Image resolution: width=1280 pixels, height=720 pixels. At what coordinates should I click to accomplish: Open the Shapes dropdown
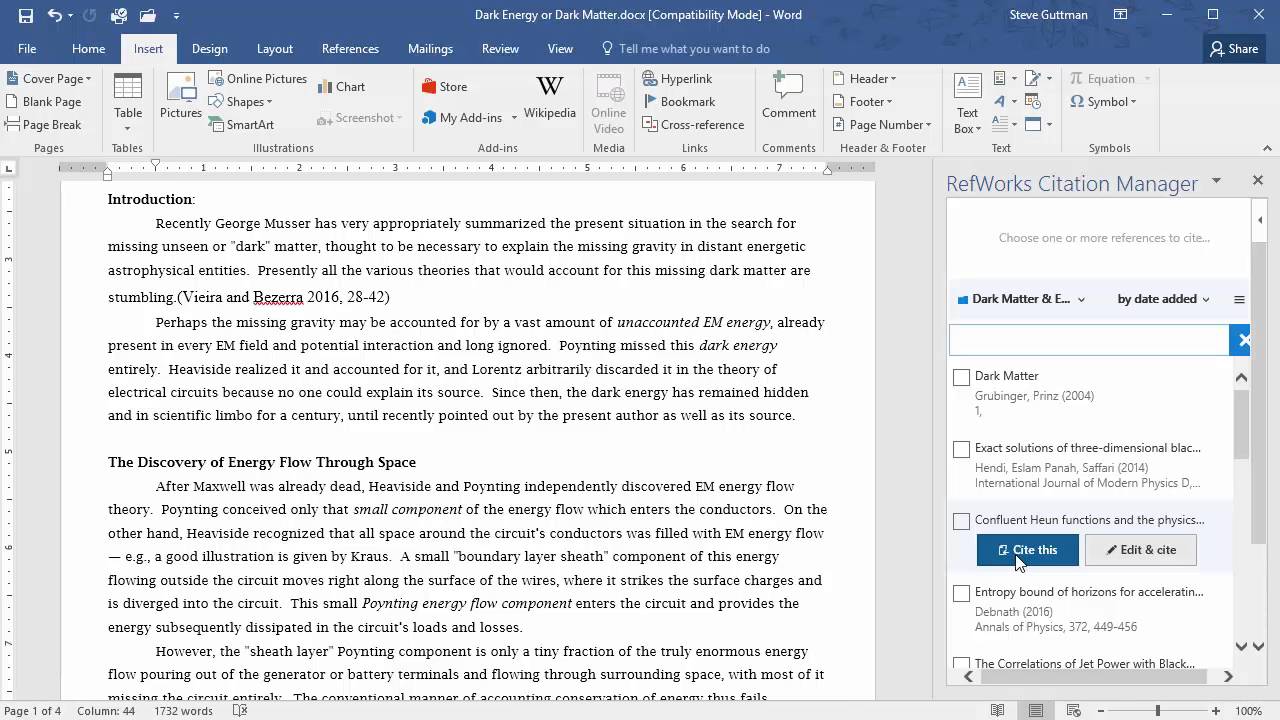(x=240, y=101)
